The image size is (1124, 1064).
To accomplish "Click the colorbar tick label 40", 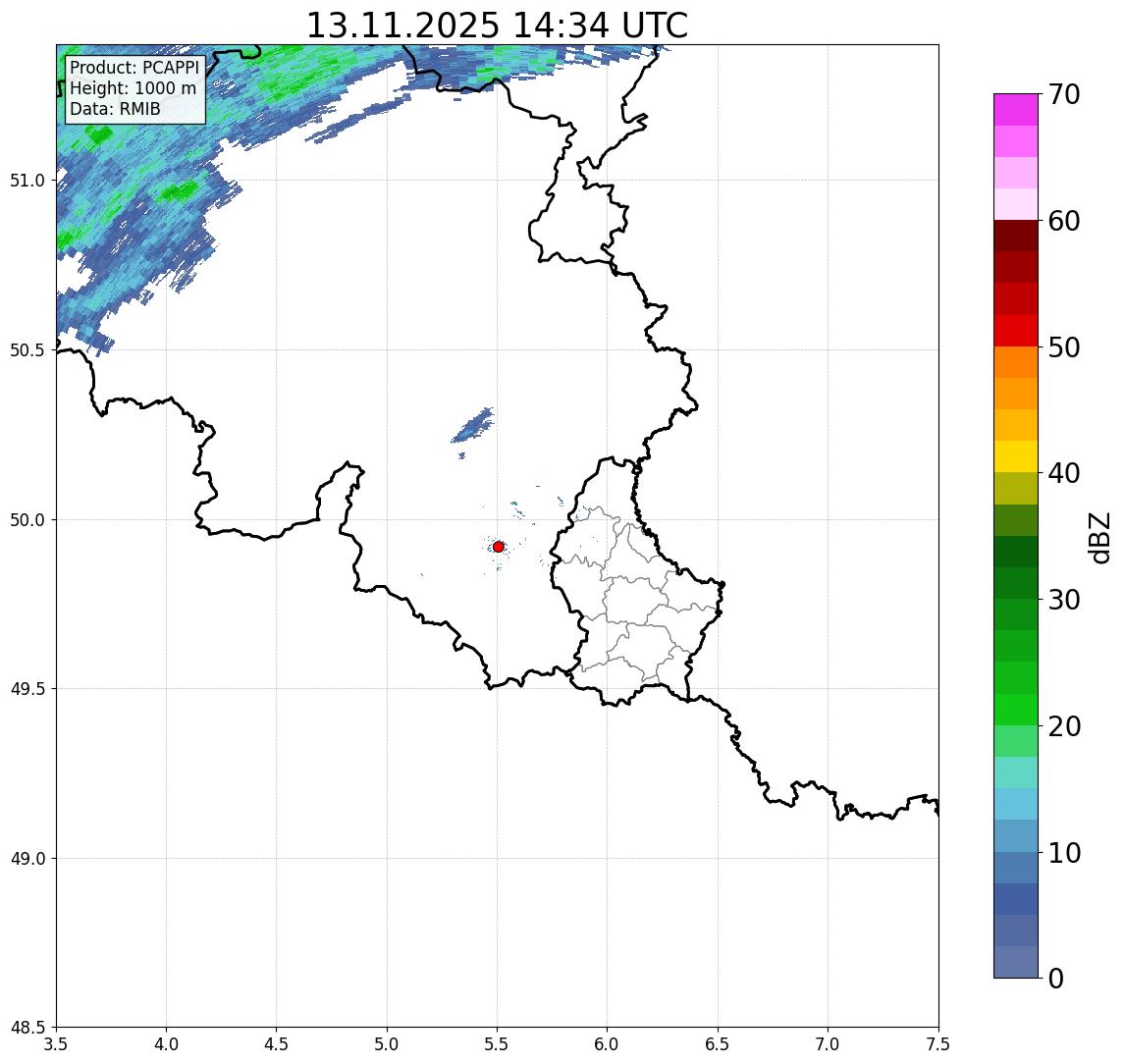I will coord(1064,473).
